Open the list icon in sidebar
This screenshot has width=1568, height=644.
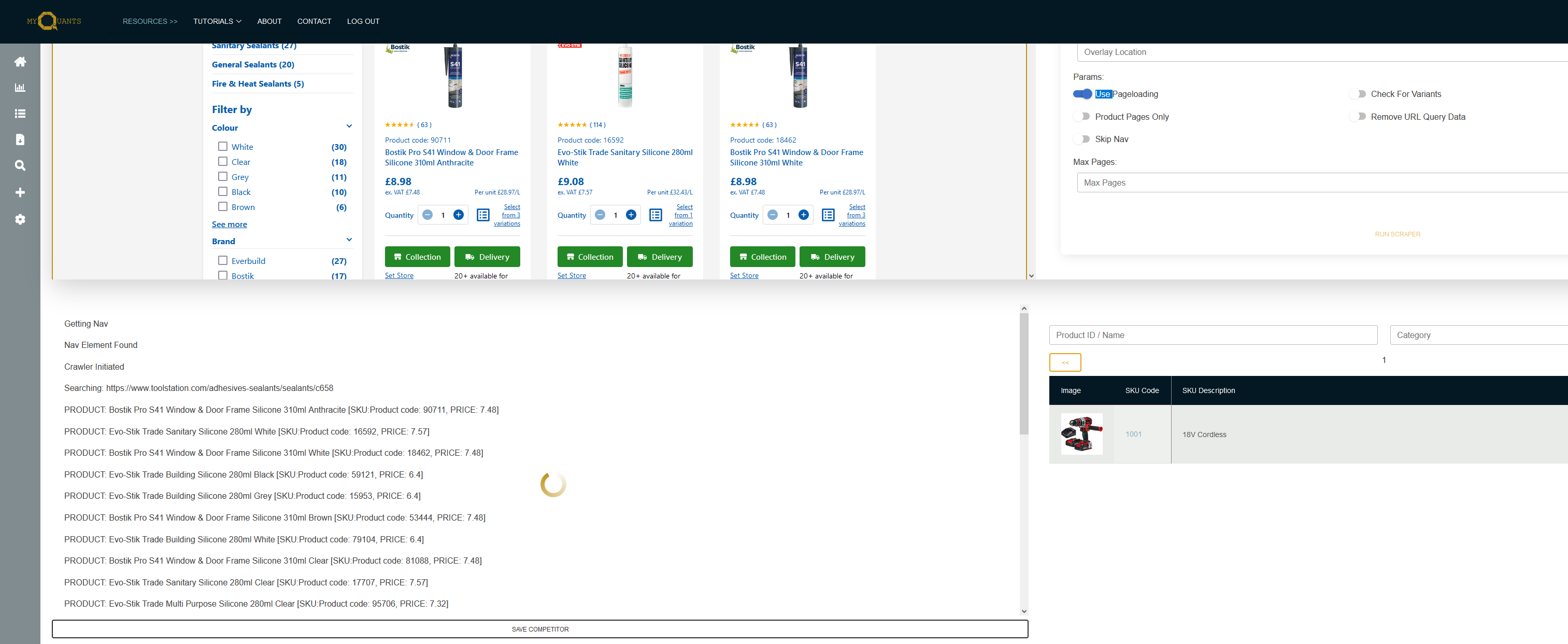click(20, 114)
